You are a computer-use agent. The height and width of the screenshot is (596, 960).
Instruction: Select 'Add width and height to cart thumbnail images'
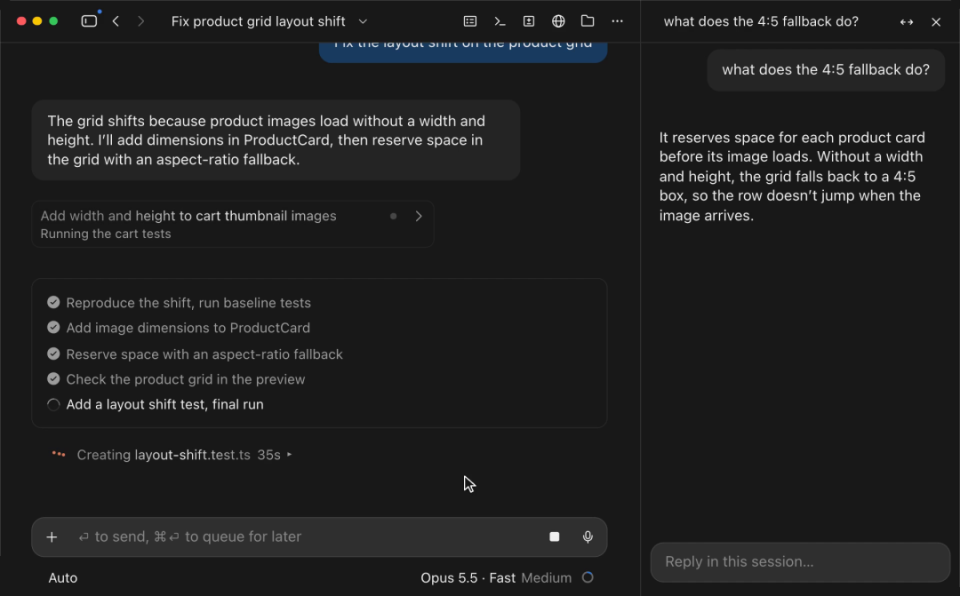click(x=189, y=216)
